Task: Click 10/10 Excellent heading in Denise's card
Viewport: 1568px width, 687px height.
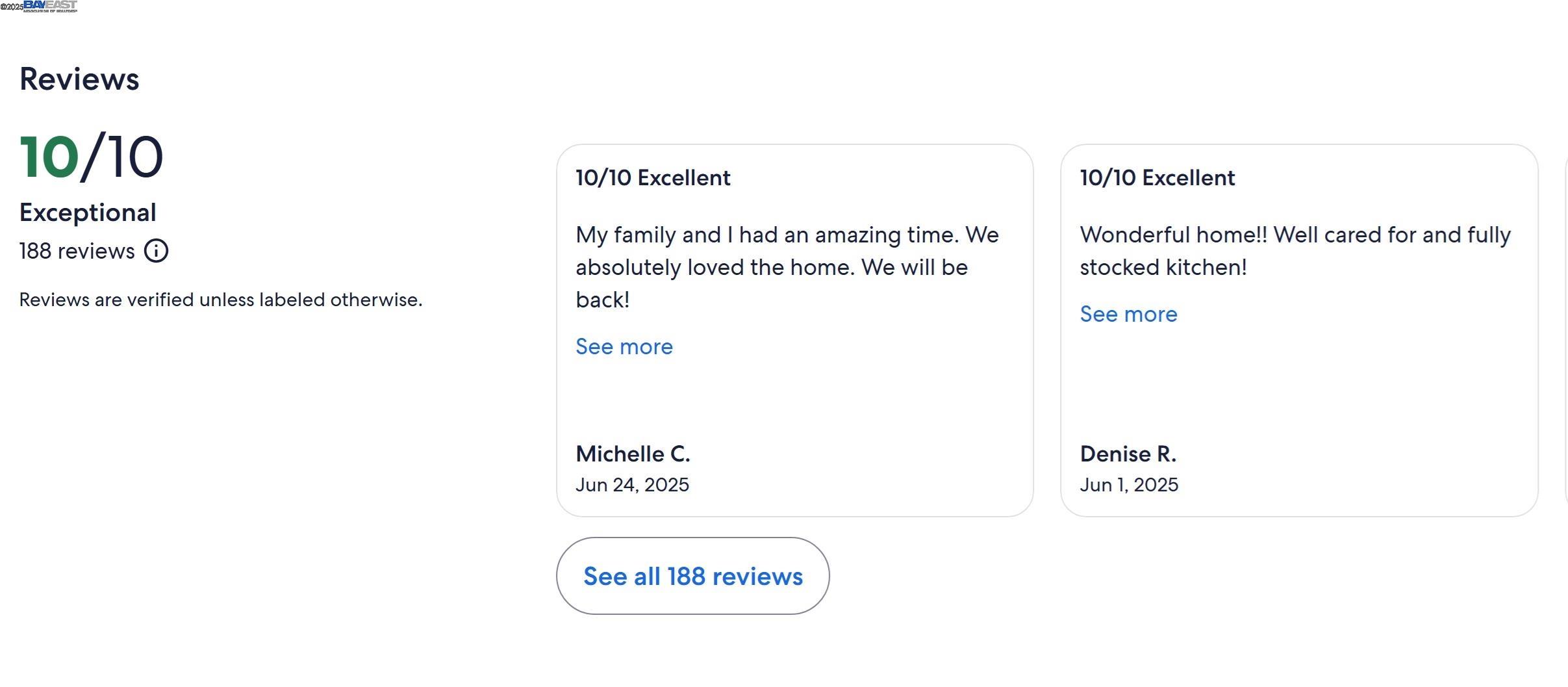Action: (x=1157, y=177)
